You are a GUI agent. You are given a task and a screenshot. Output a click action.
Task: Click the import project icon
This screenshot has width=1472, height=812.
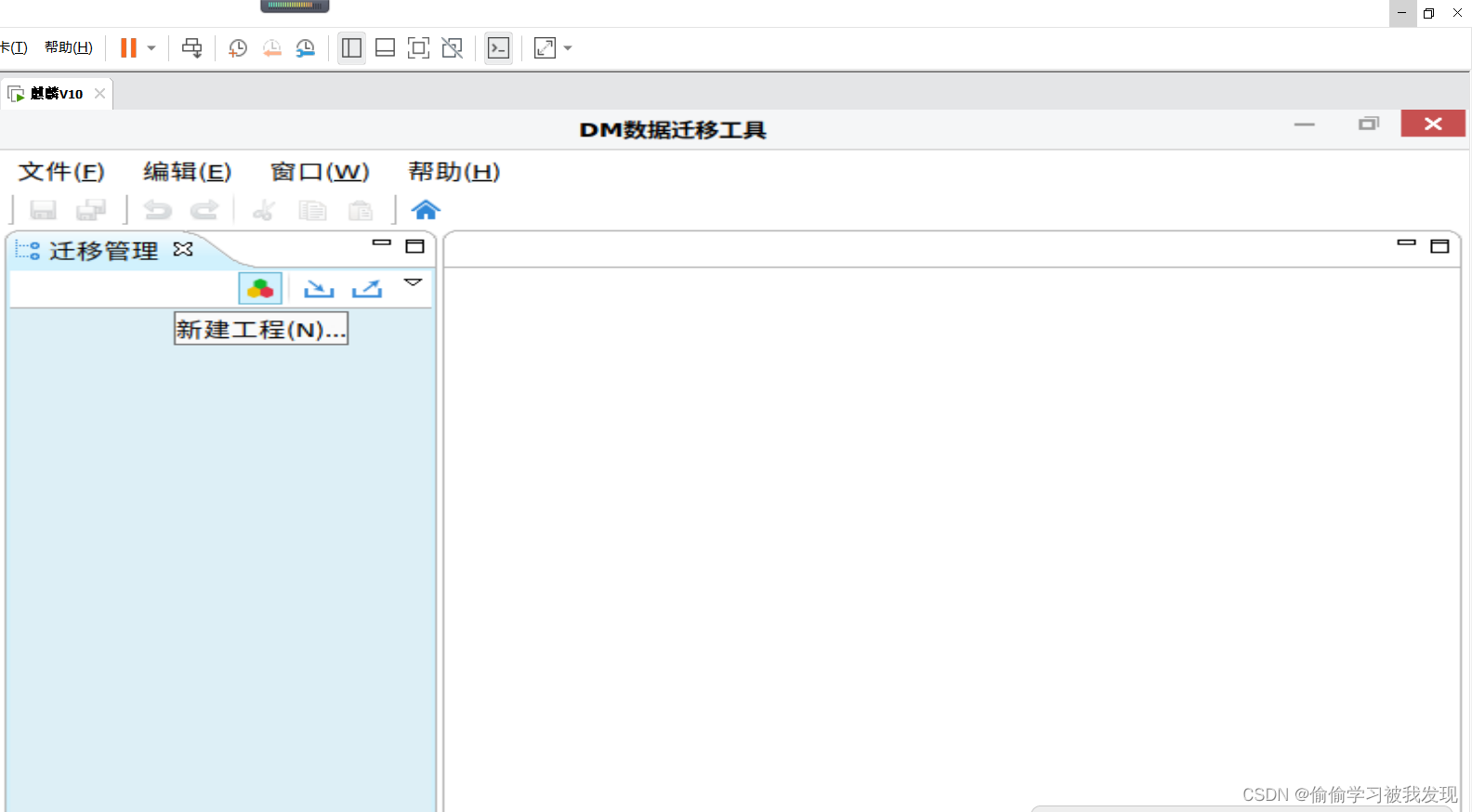(x=319, y=289)
